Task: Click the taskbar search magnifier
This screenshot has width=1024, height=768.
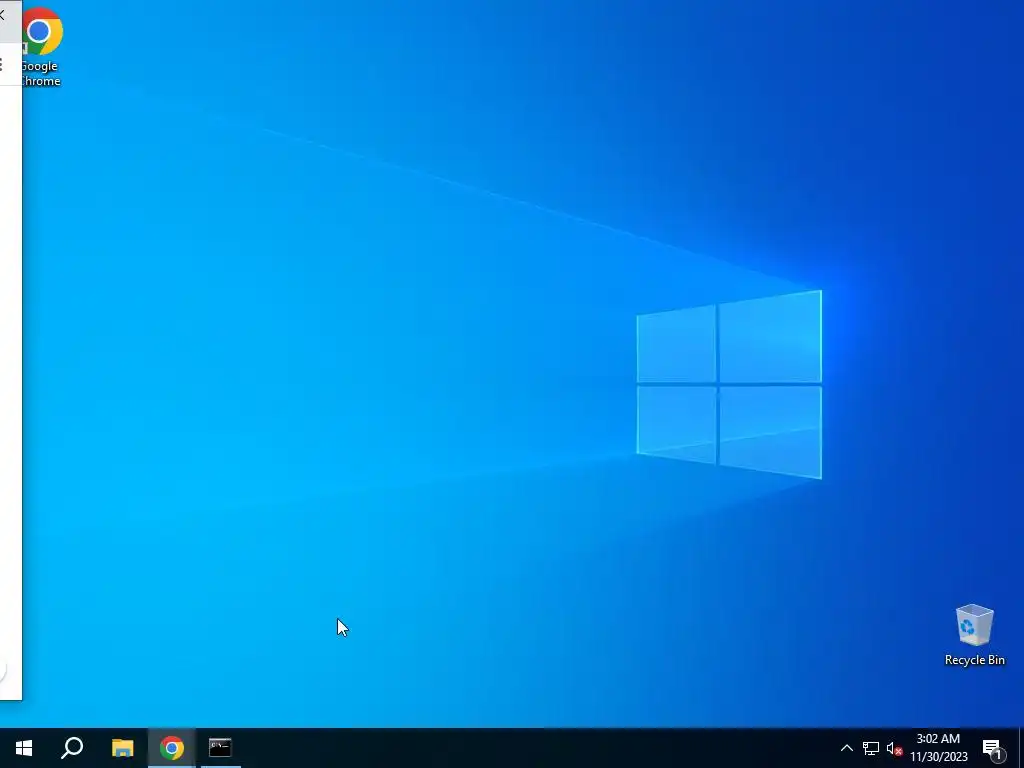Action: click(72, 748)
